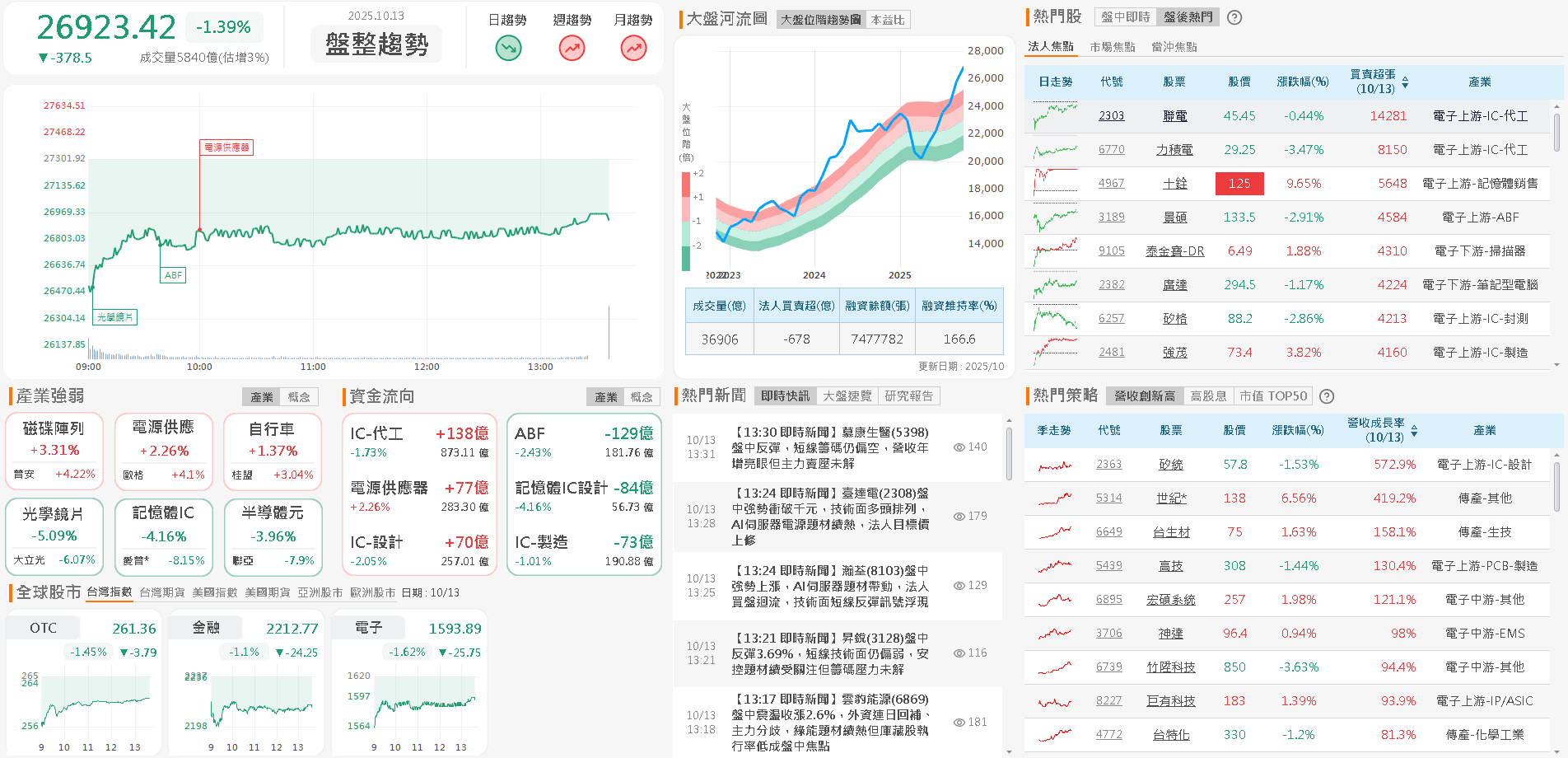Click help icon beside 市值 TOP50 tab
The image size is (1568, 758).
click(x=1327, y=396)
